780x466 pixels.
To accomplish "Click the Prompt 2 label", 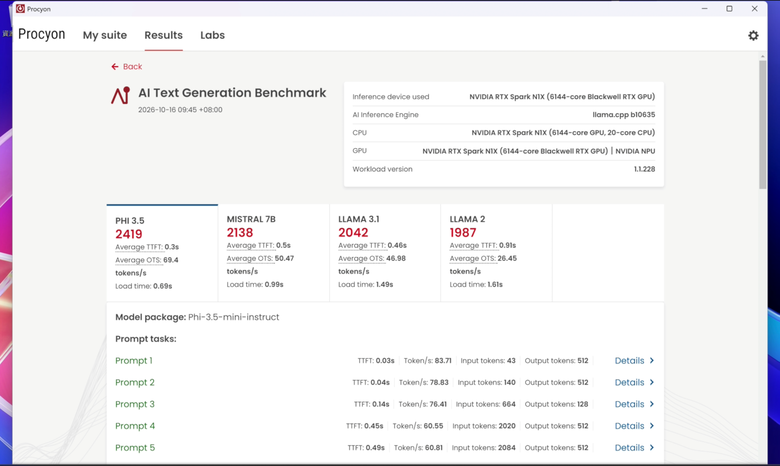I will 135,382.
